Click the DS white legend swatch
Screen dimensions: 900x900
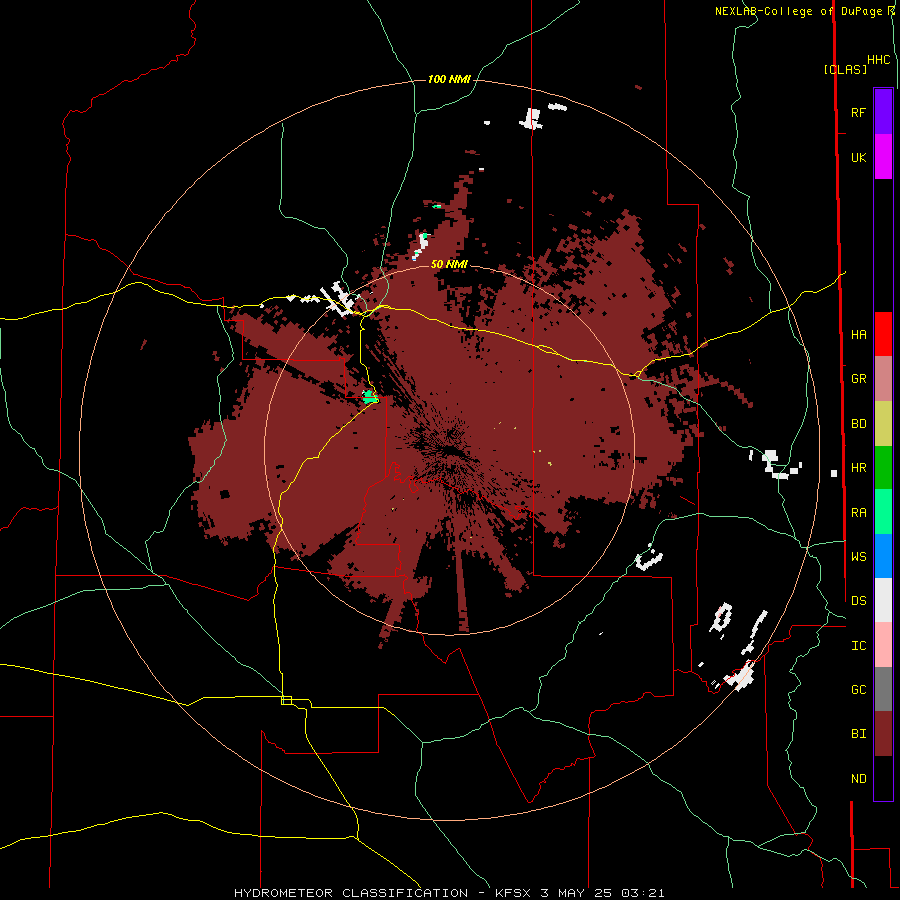[883, 600]
